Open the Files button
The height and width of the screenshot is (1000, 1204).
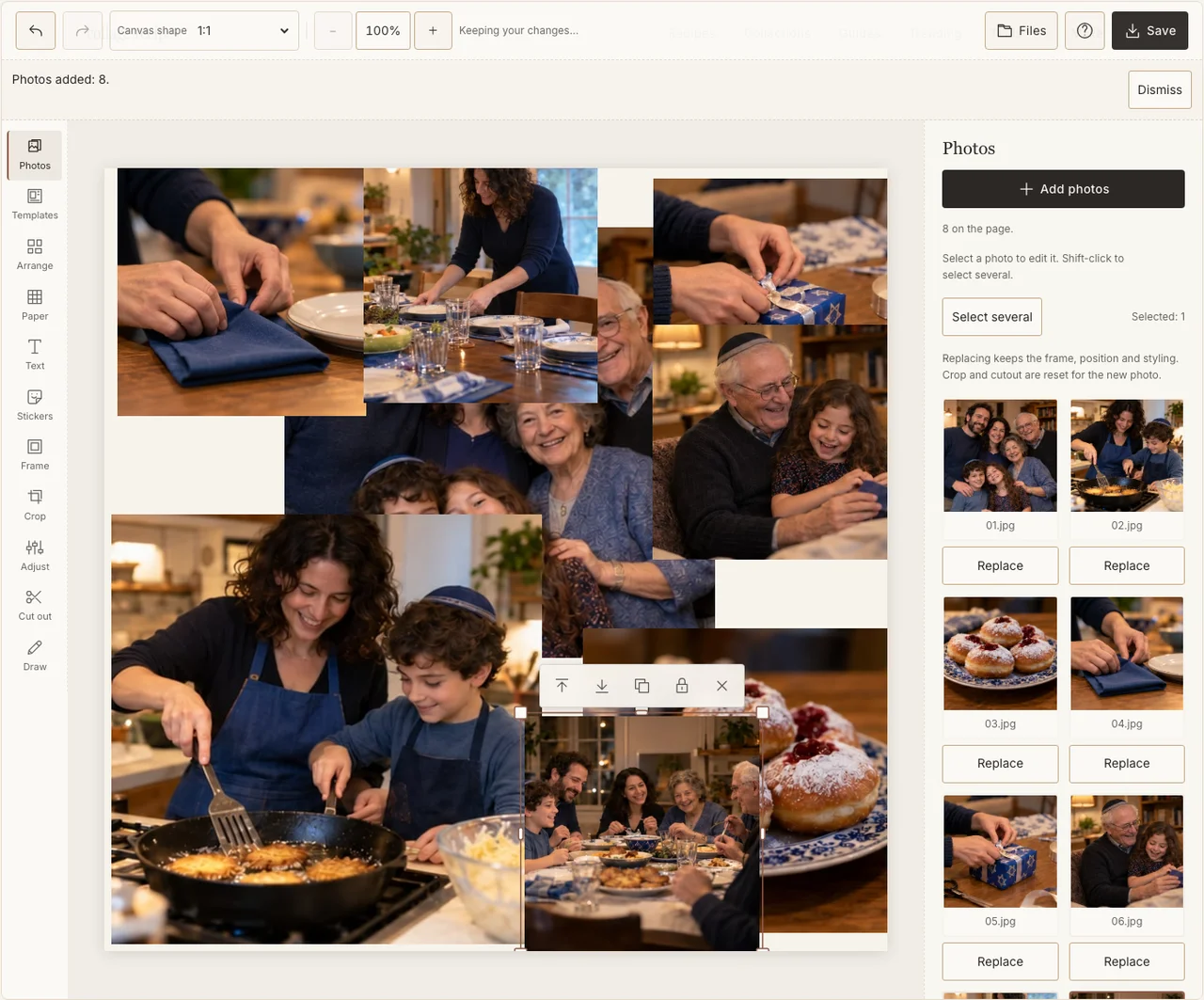click(1022, 31)
